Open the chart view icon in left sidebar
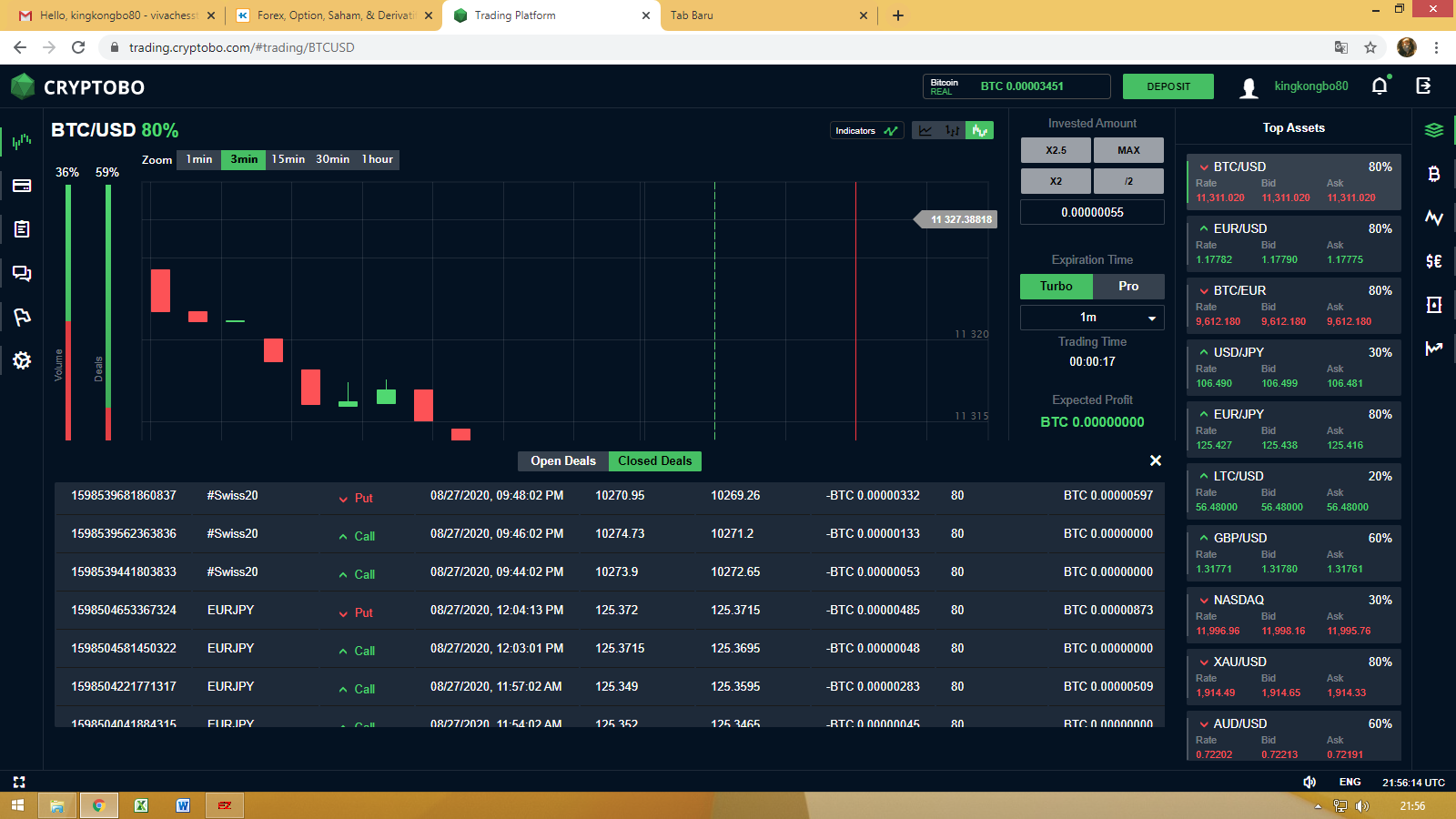The height and width of the screenshot is (819, 1456). pyautogui.click(x=22, y=141)
